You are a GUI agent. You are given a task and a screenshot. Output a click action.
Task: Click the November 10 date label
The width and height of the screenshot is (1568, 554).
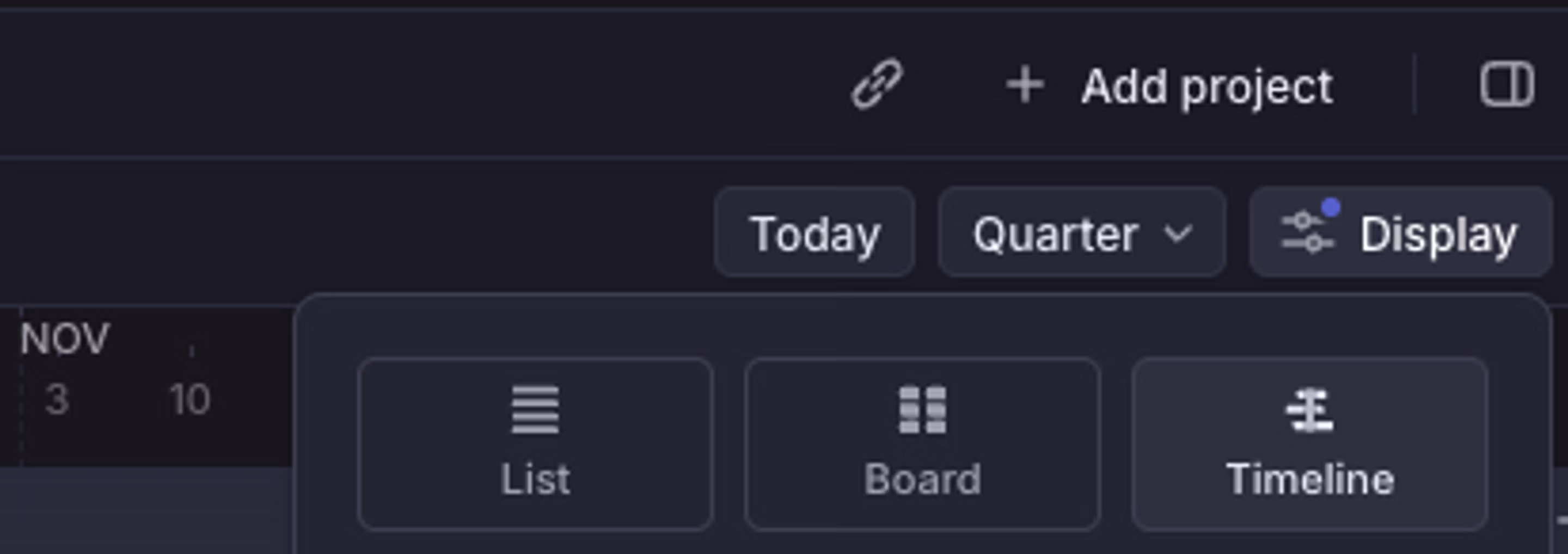tap(189, 398)
